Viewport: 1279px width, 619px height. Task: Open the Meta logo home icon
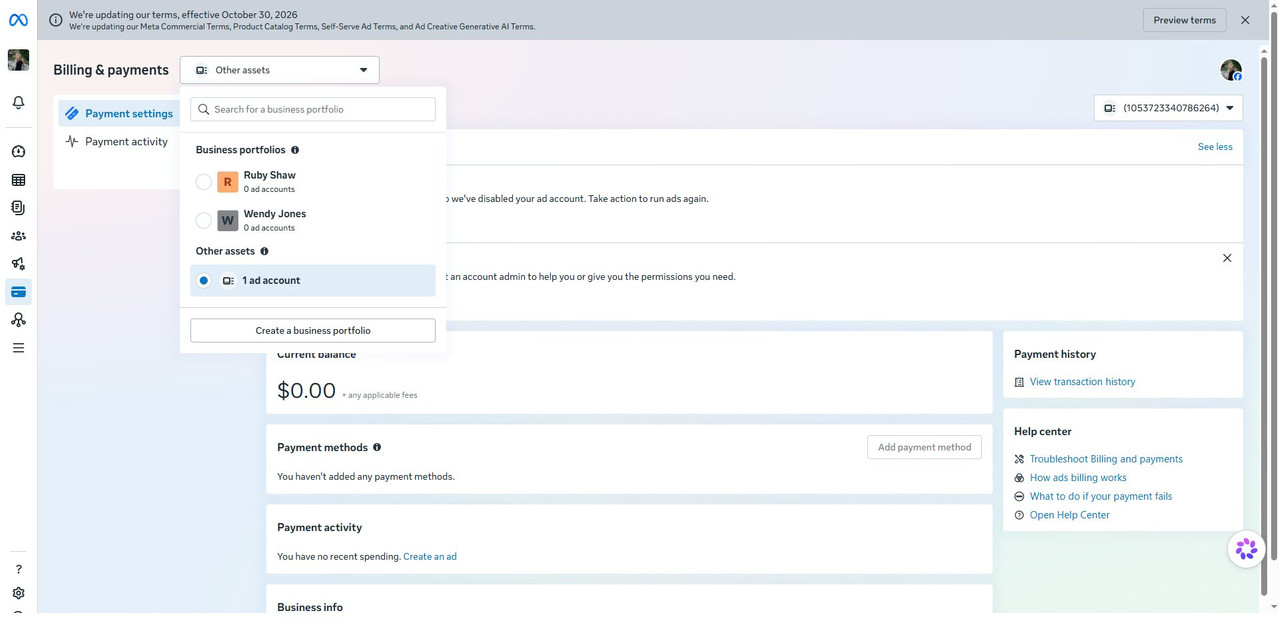(18, 20)
